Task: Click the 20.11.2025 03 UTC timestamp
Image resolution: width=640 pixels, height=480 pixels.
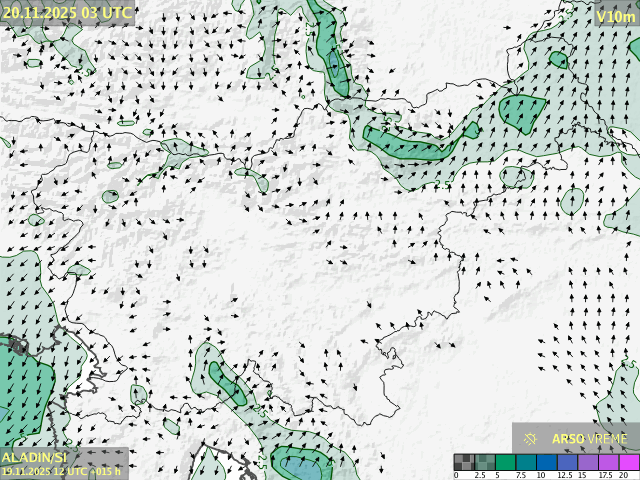Action: tap(66, 12)
